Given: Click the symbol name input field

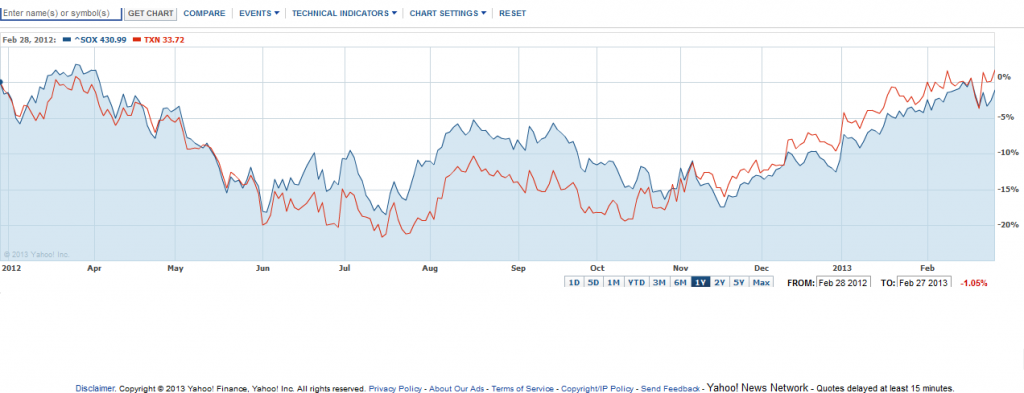Looking at the screenshot, I should pos(61,13).
